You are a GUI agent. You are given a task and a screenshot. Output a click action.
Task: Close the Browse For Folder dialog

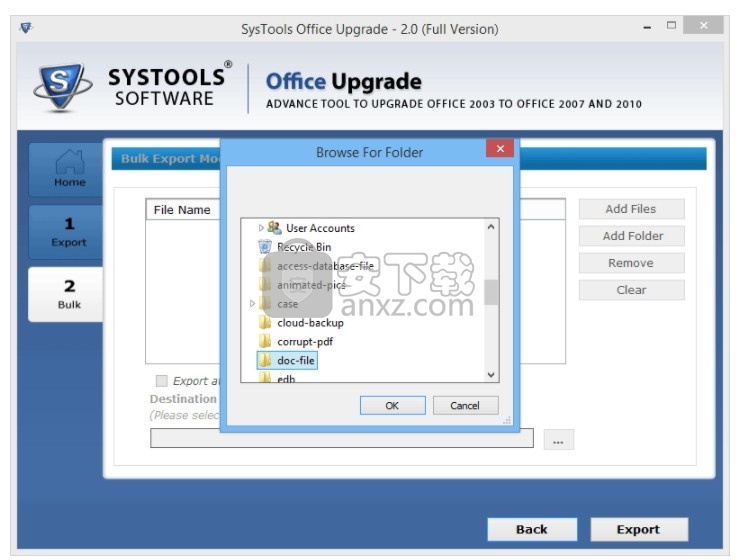click(x=500, y=149)
